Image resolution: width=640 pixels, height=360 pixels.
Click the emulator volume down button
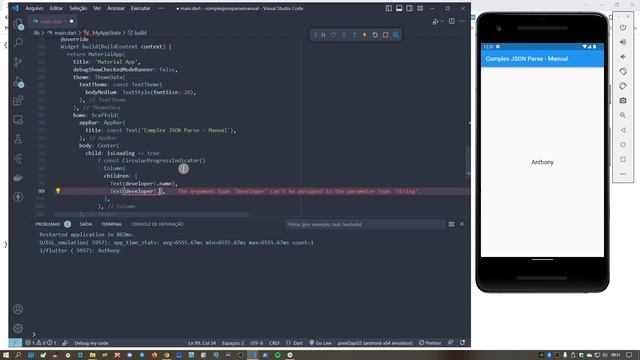tap(623, 57)
